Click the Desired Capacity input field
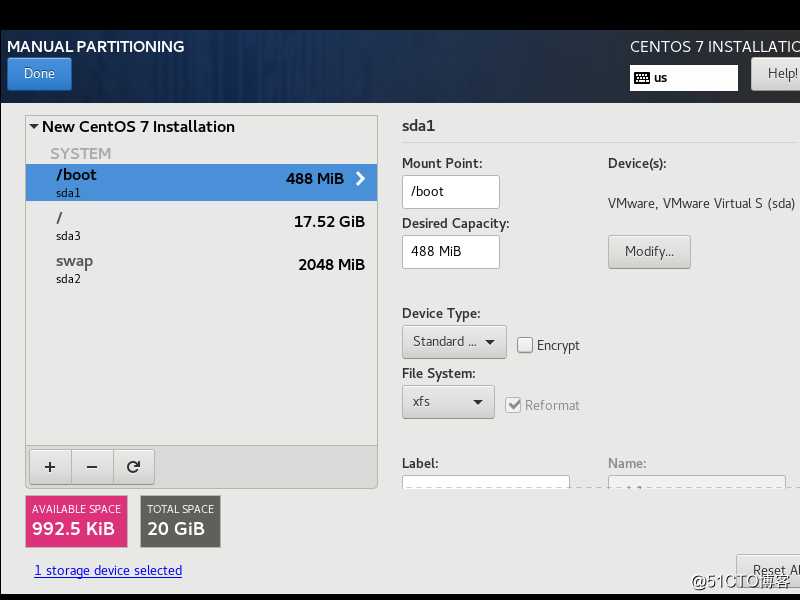This screenshot has height=600, width=800. click(451, 252)
